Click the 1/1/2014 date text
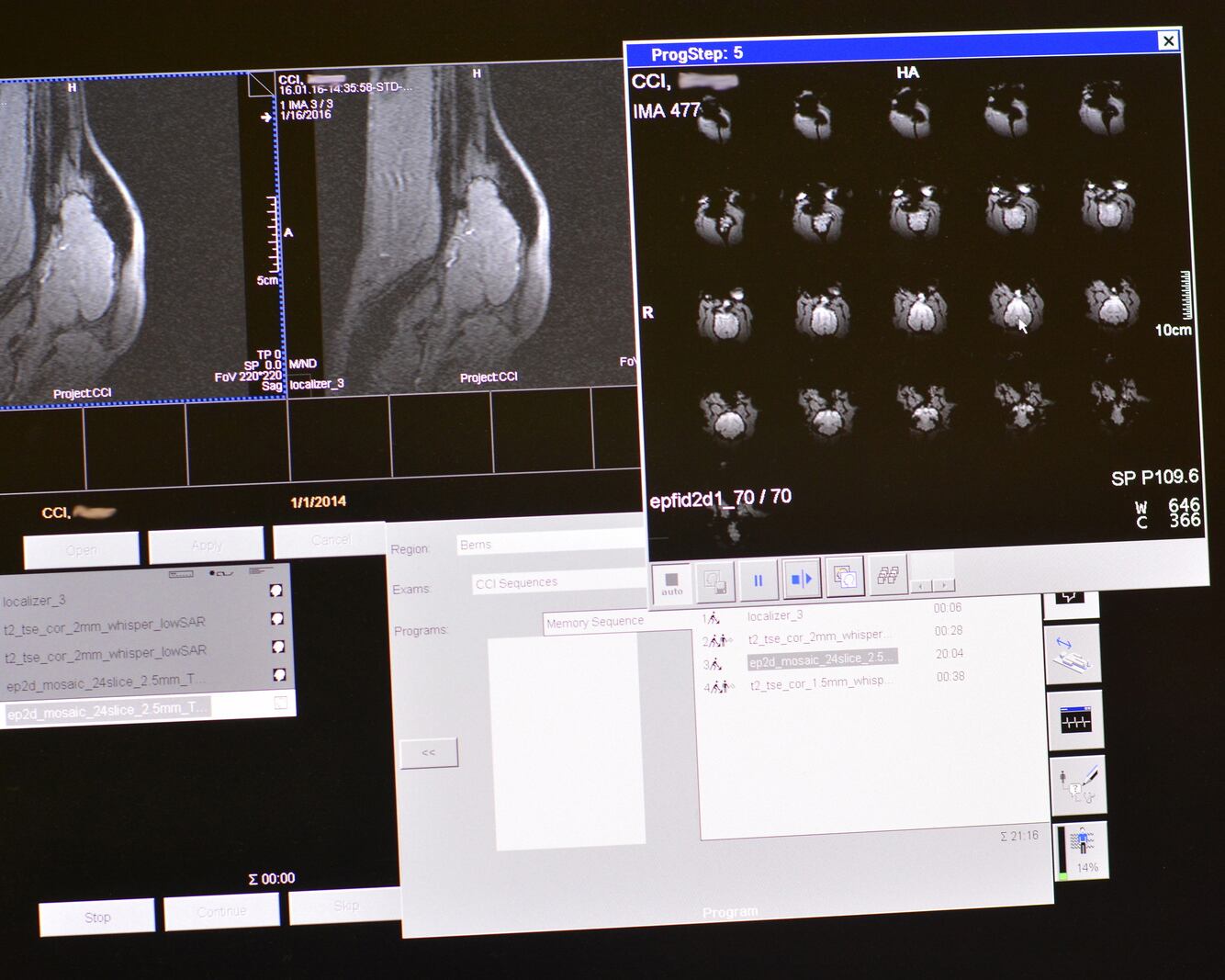 [x=318, y=501]
